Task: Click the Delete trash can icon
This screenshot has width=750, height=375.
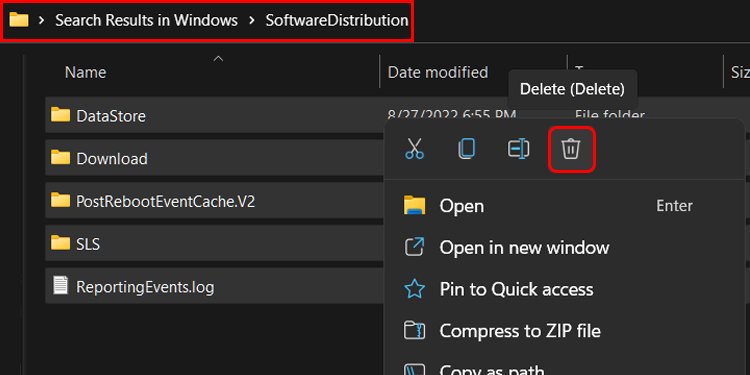Action: (571, 149)
